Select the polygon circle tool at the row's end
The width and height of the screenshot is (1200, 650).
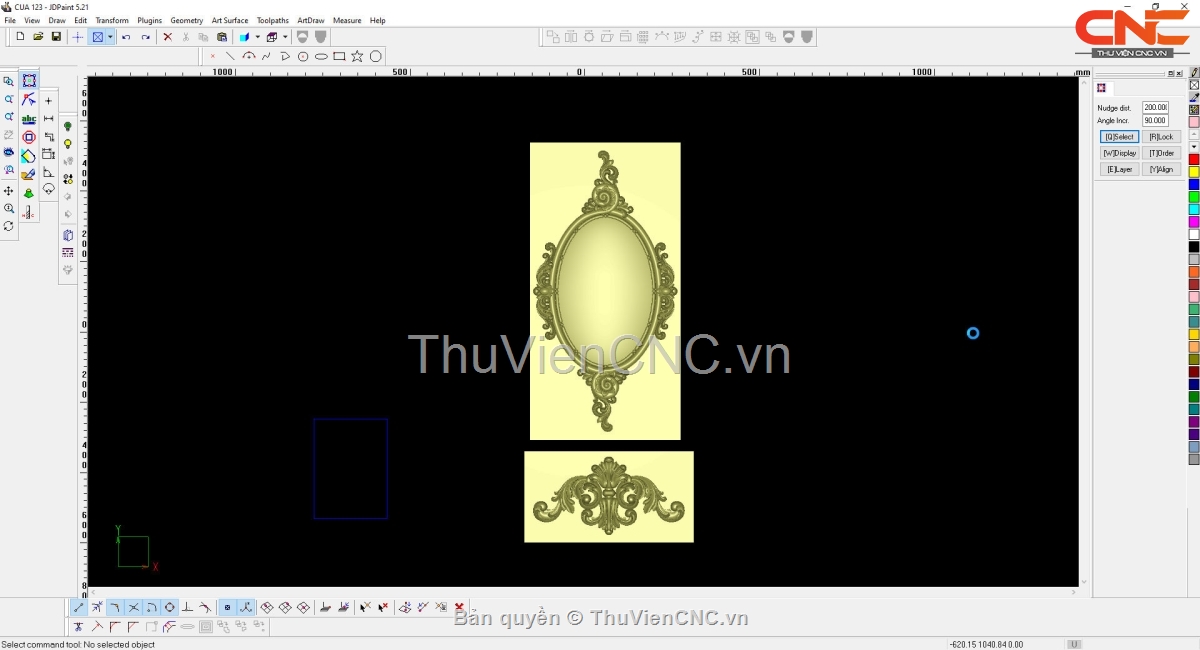[x=376, y=56]
